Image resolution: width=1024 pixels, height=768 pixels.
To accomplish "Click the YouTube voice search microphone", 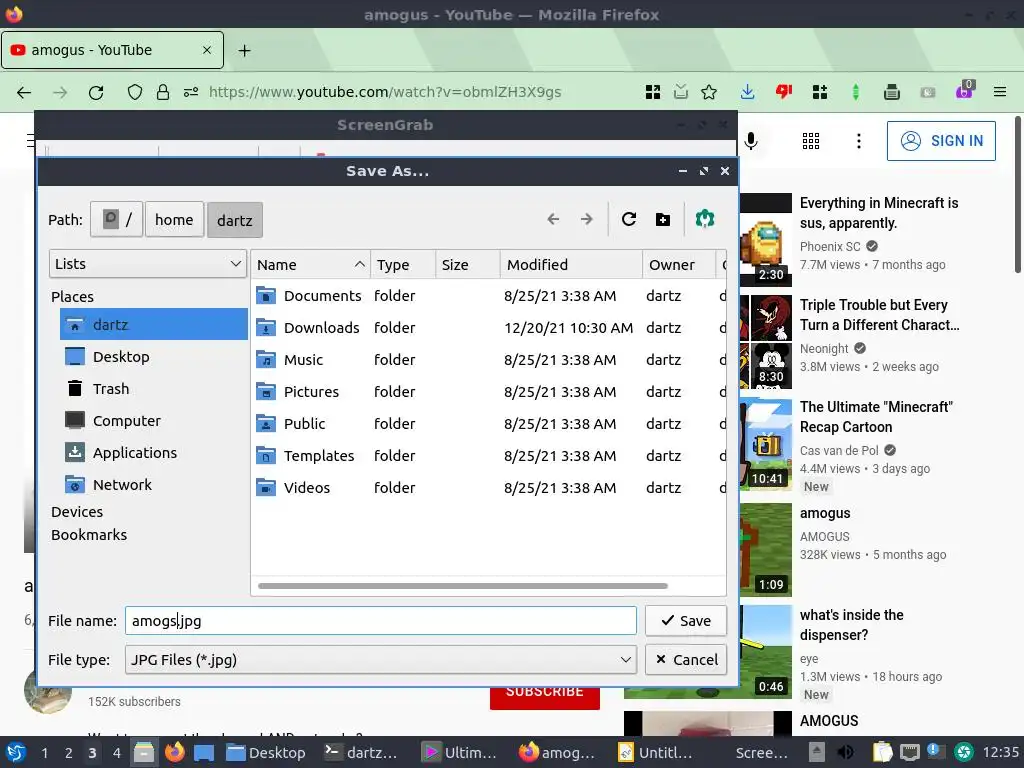I will [751, 140].
